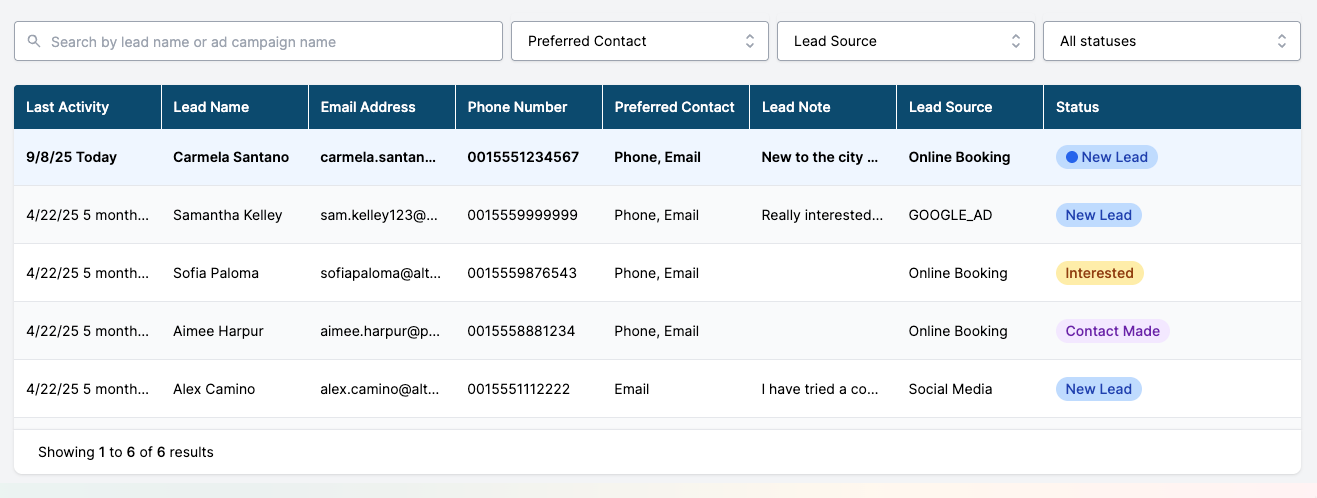Select the Email Address column header
Image resolution: width=1317 pixels, height=498 pixels.
click(368, 107)
